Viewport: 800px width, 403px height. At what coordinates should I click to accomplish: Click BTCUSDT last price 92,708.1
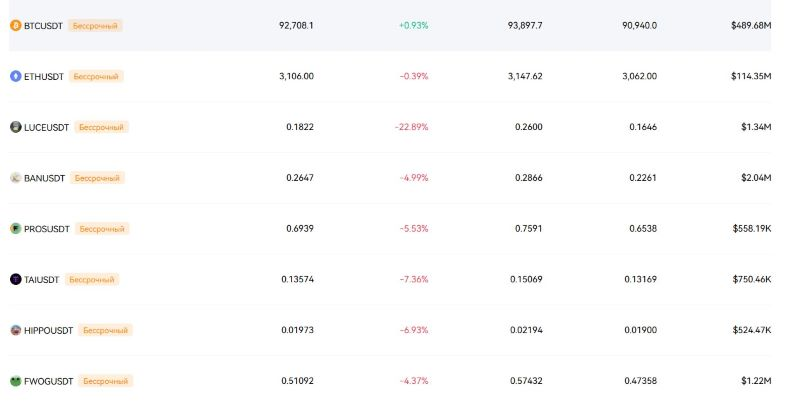pyautogui.click(x=296, y=25)
